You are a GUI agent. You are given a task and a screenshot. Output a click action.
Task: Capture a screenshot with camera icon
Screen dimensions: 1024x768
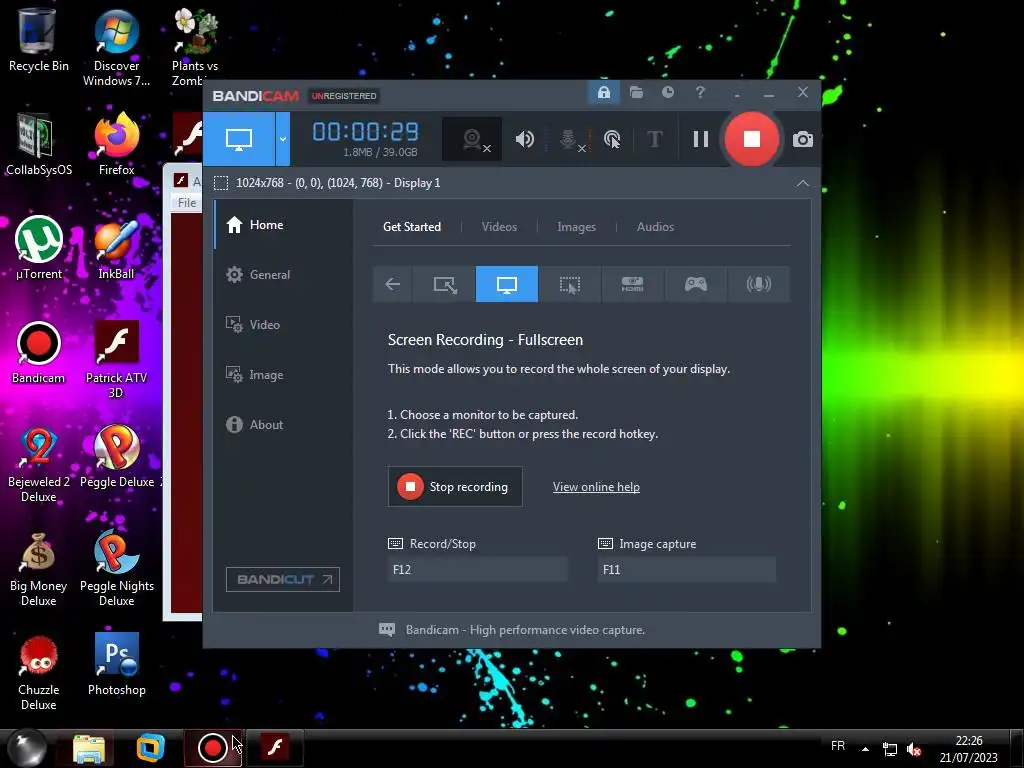(x=803, y=139)
